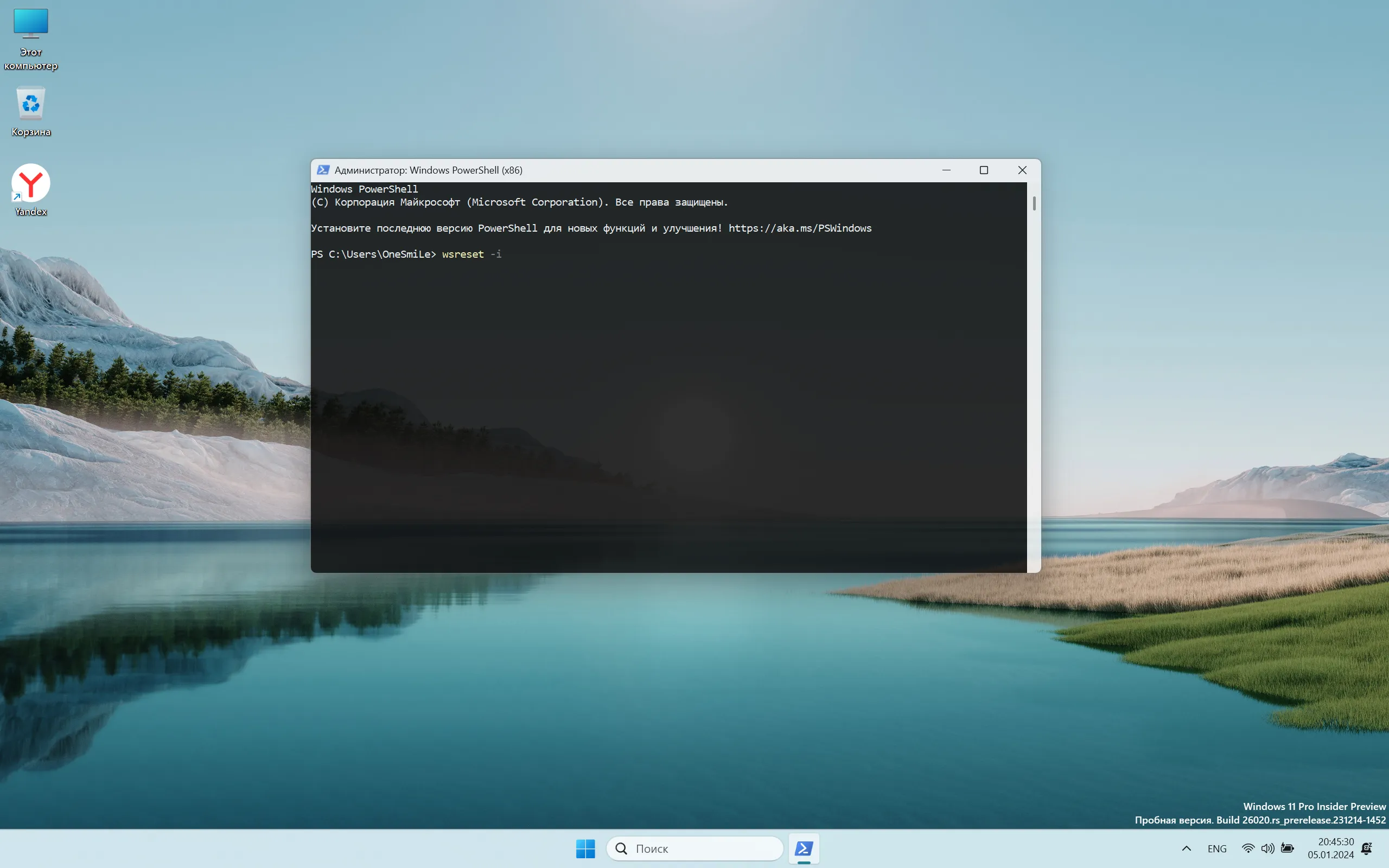This screenshot has width=1389, height=868.
Task: Open the 'Этот компьютер' desktop icon
Action: 30,38
